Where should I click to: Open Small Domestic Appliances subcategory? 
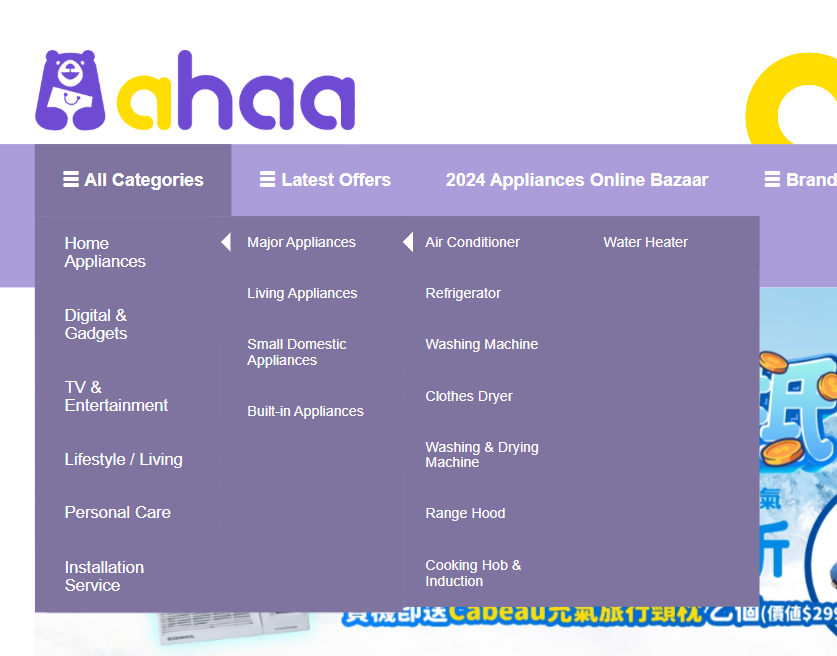[x=297, y=352]
